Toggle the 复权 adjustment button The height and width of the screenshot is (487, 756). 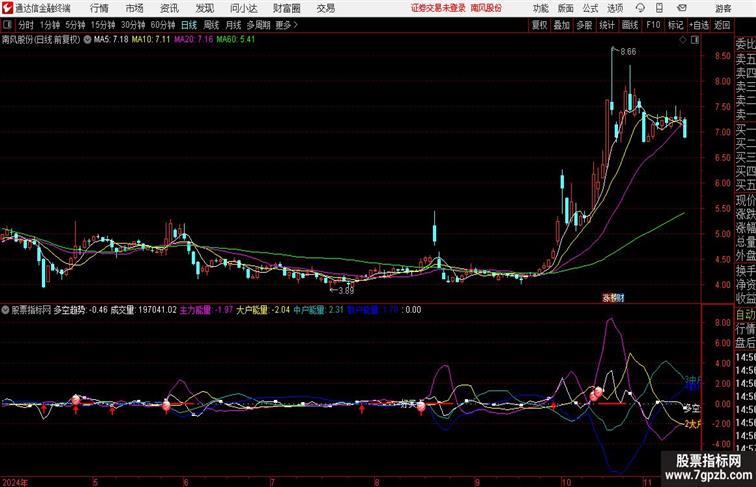[539, 25]
